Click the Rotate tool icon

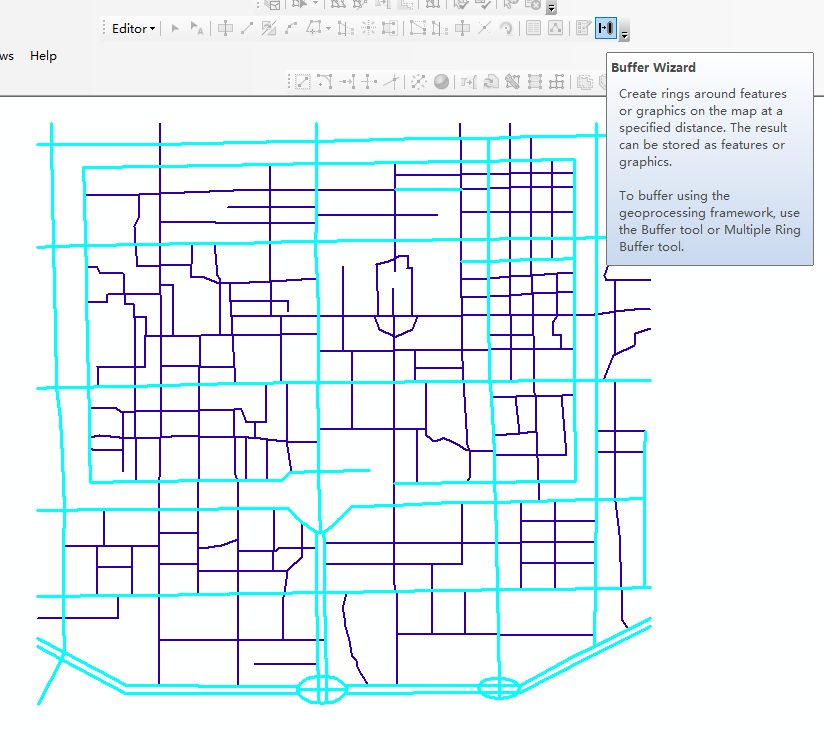point(507,28)
